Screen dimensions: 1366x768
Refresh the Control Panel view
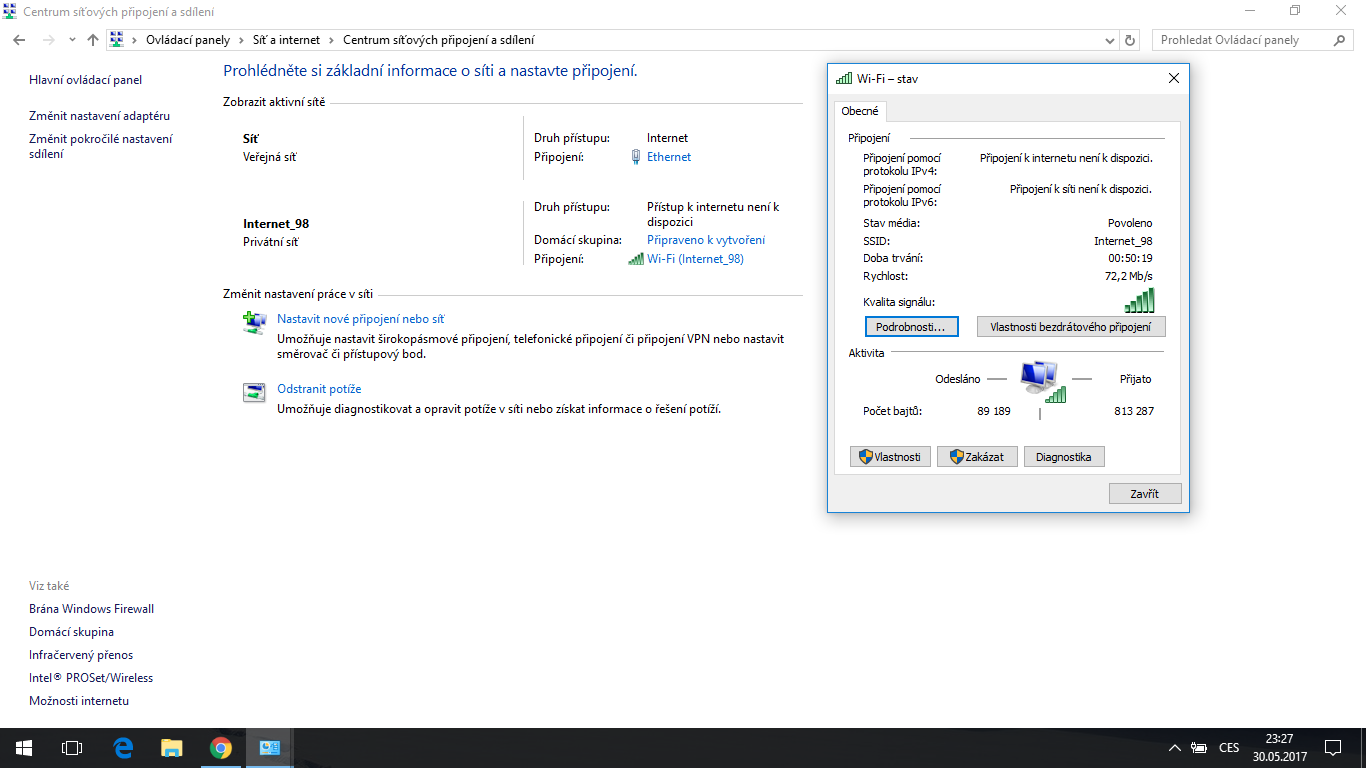[x=1130, y=40]
